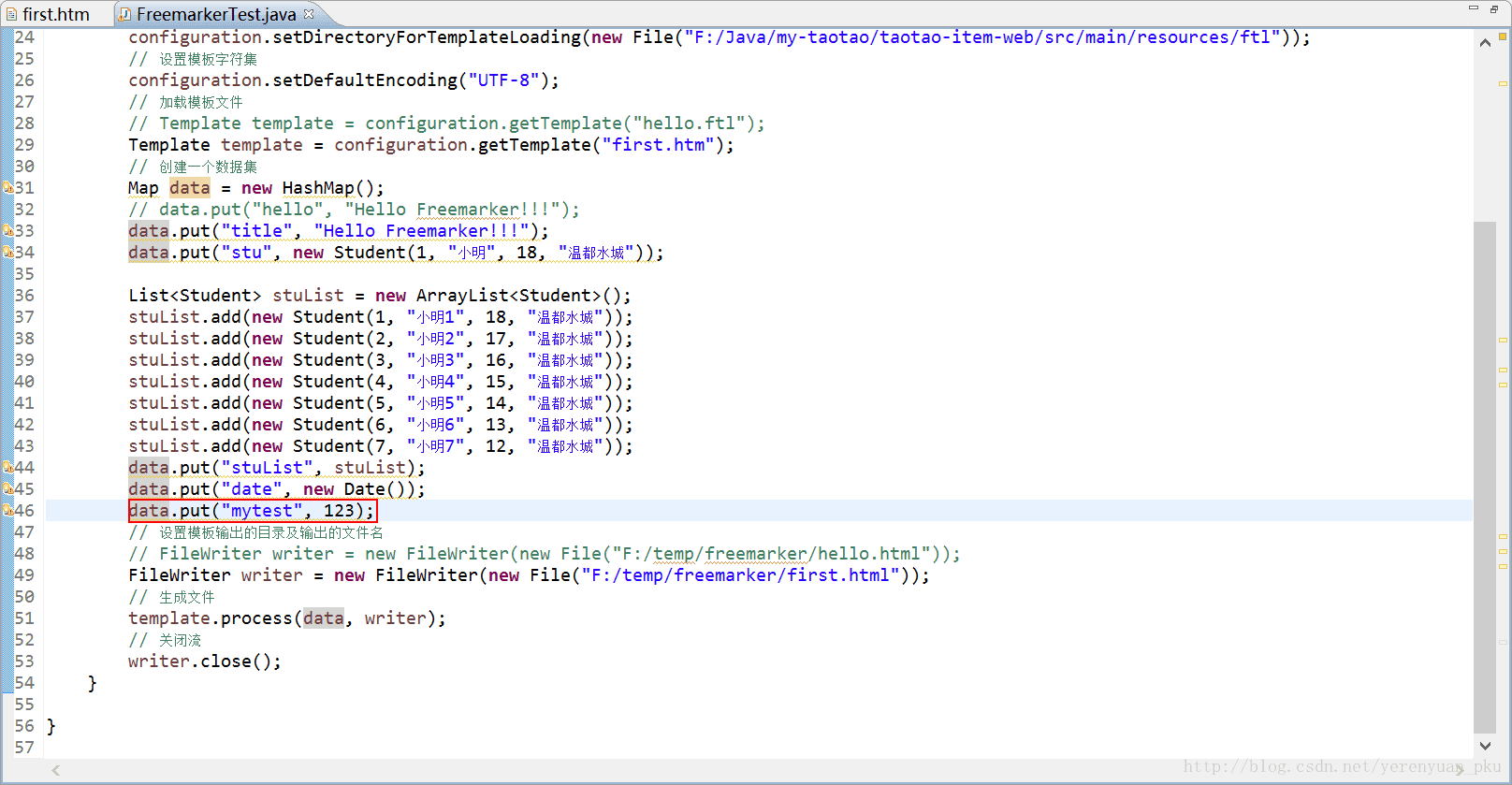
Task: Click the commented getTemplate("hello.ftl") line
Action: click(446, 124)
